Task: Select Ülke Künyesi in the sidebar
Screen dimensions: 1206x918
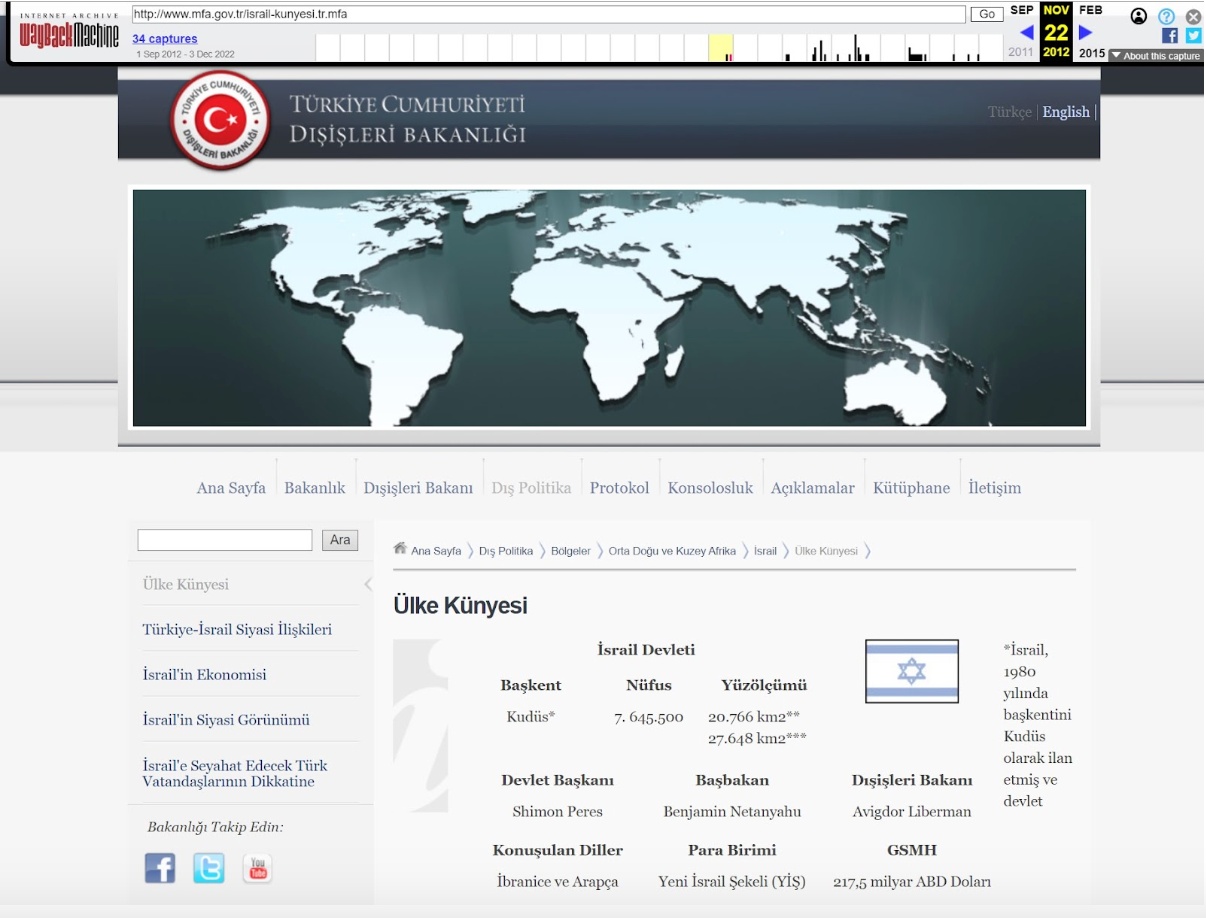Action: click(186, 584)
